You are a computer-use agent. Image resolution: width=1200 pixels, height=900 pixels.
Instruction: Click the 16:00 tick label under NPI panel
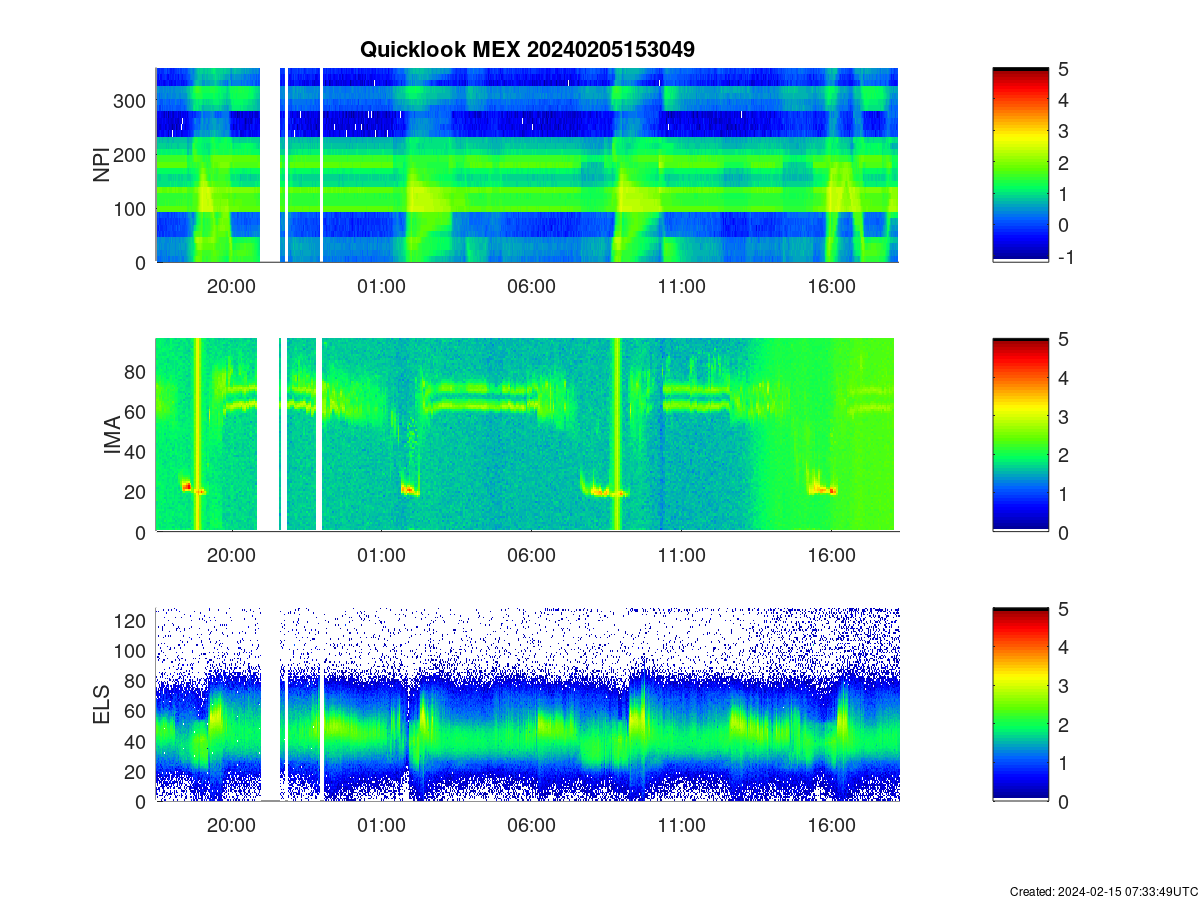pyautogui.click(x=831, y=286)
